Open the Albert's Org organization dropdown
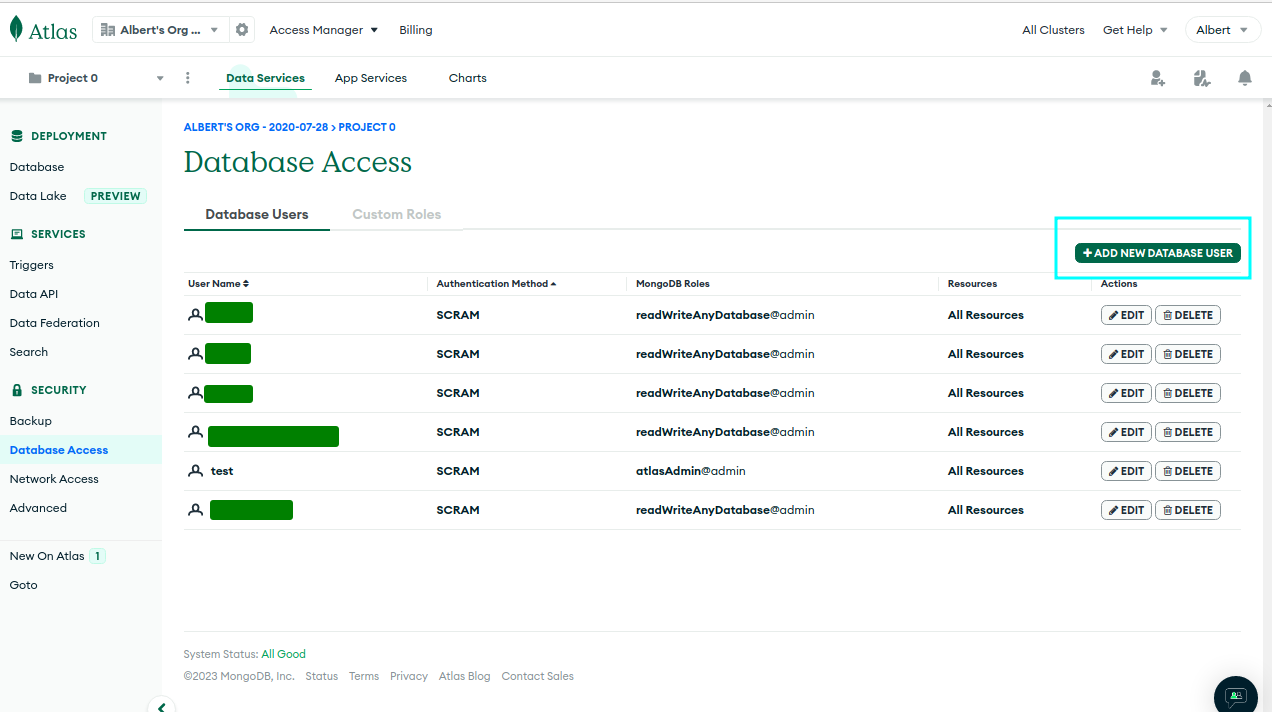 (x=161, y=30)
